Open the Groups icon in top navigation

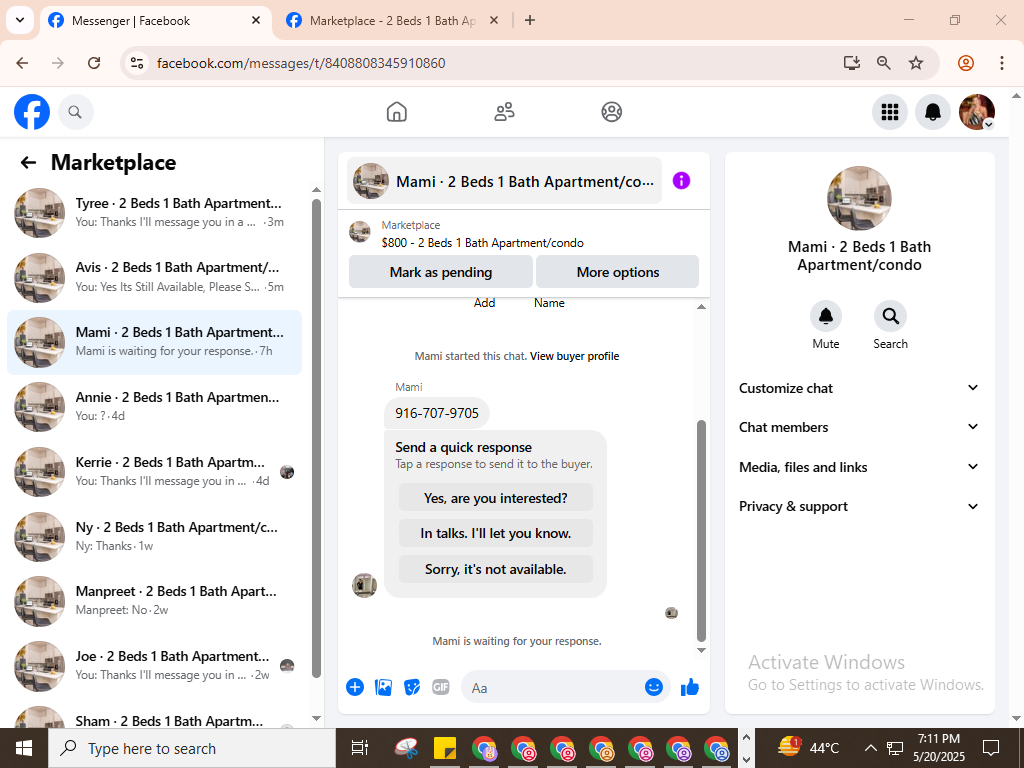611,112
